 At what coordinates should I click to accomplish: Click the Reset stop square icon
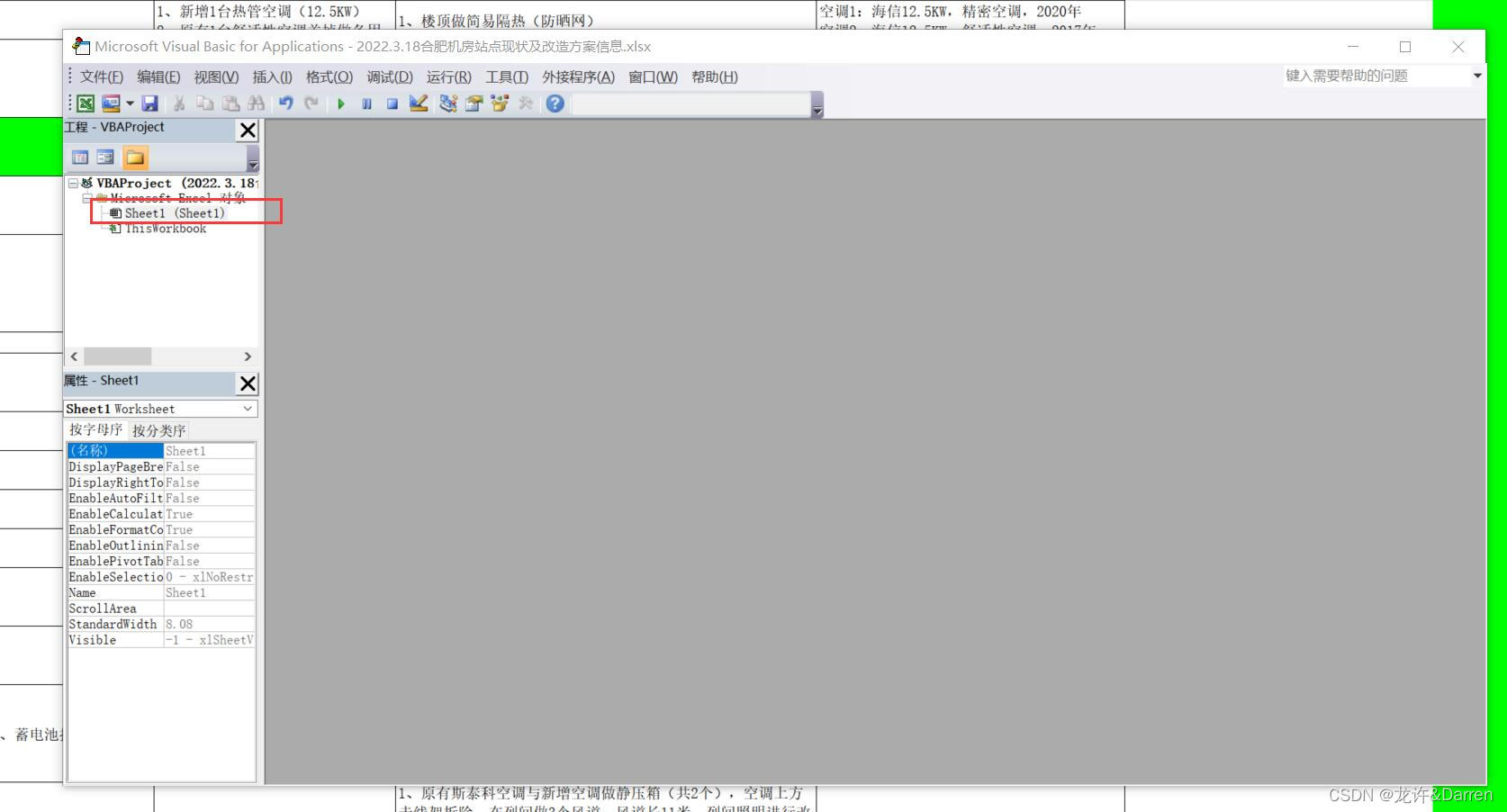pyautogui.click(x=393, y=104)
